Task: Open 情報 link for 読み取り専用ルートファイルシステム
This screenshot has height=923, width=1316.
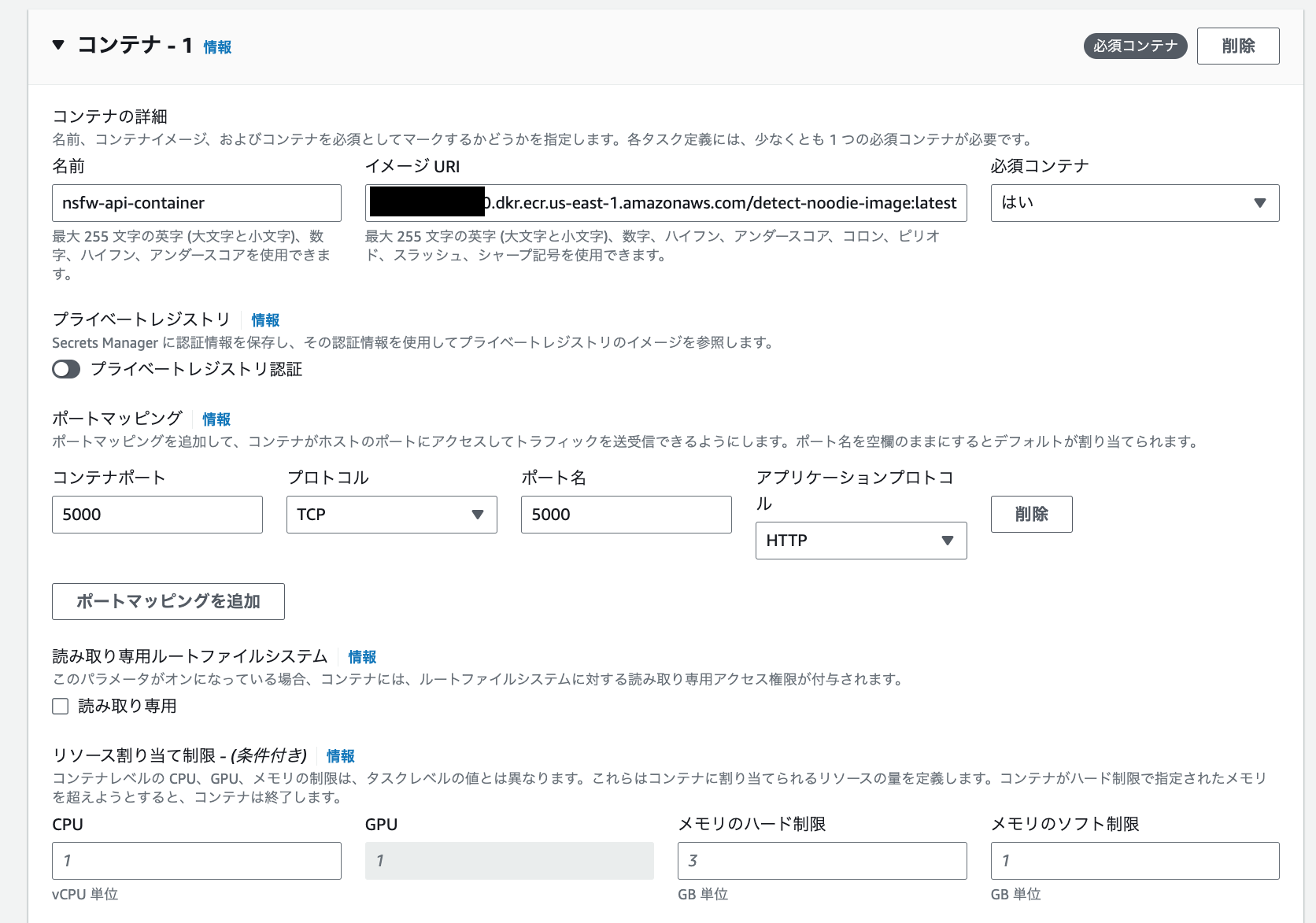Action: [362, 657]
